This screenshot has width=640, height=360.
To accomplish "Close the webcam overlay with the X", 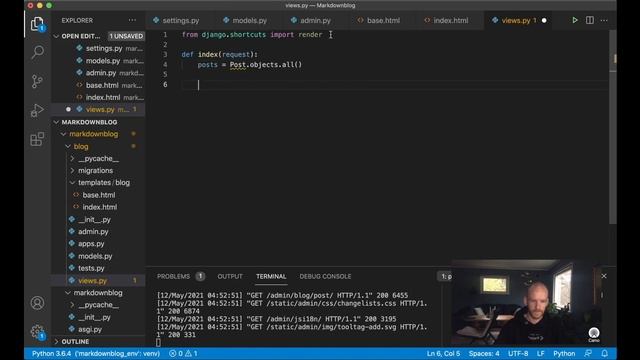I will [604, 276].
